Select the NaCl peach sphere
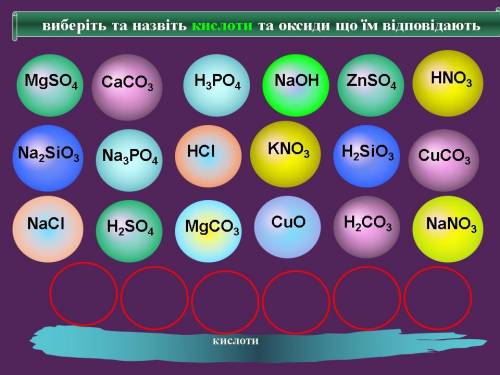 point(48,229)
